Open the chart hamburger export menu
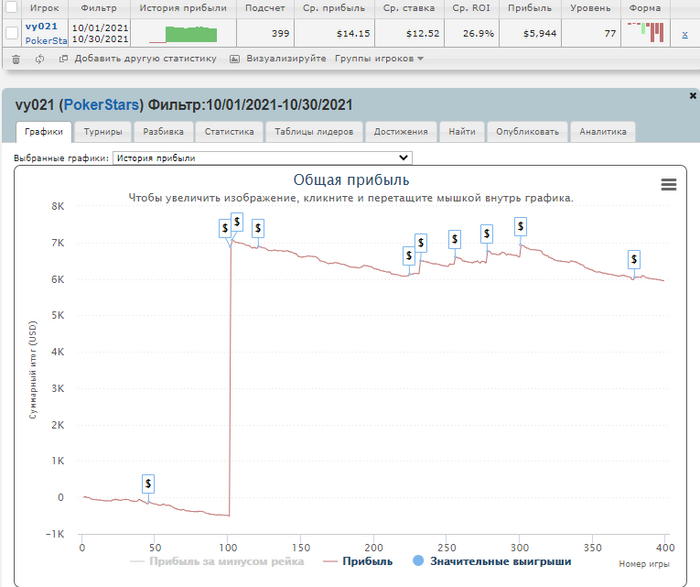This screenshot has width=700, height=587. [x=668, y=184]
